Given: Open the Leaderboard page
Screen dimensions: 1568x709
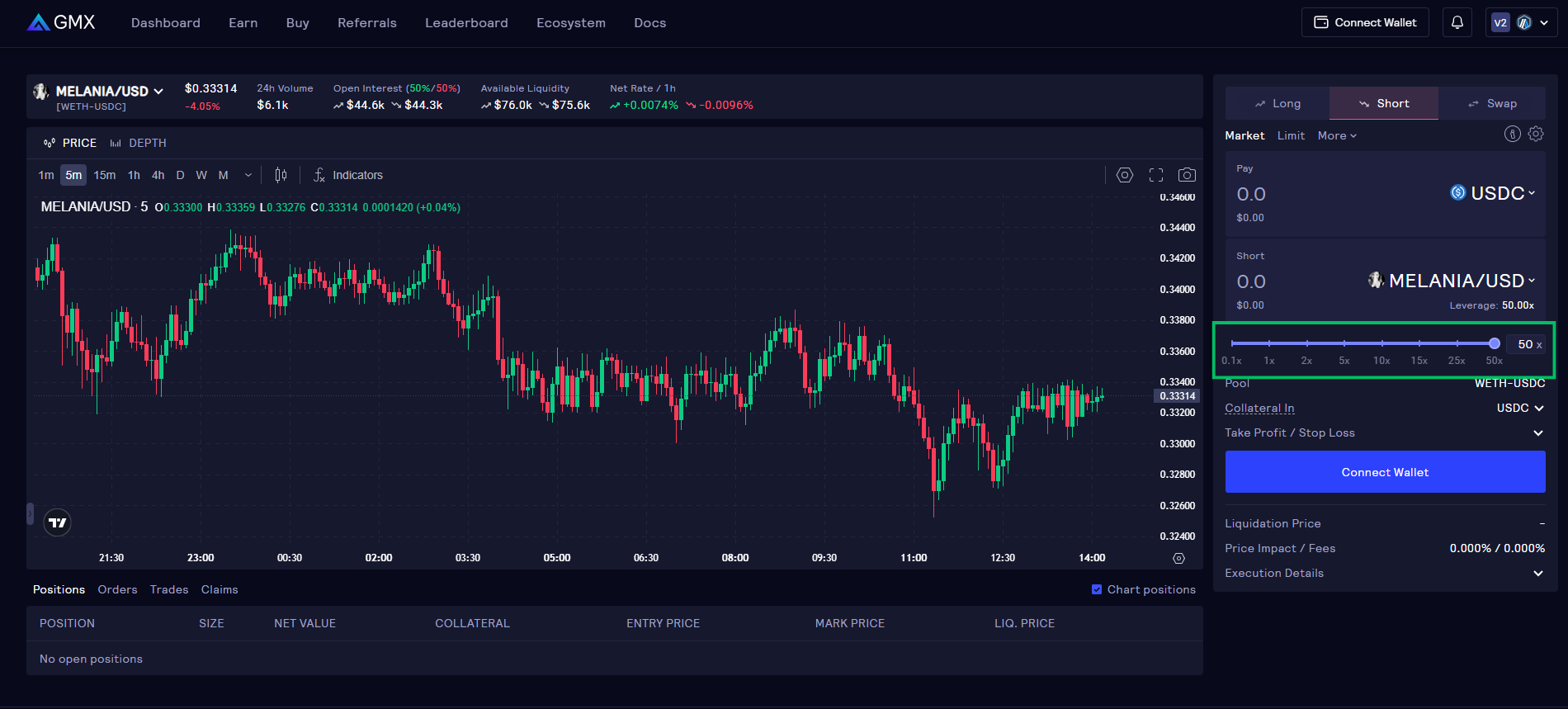Looking at the screenshot, I should (x=466, y=23).
